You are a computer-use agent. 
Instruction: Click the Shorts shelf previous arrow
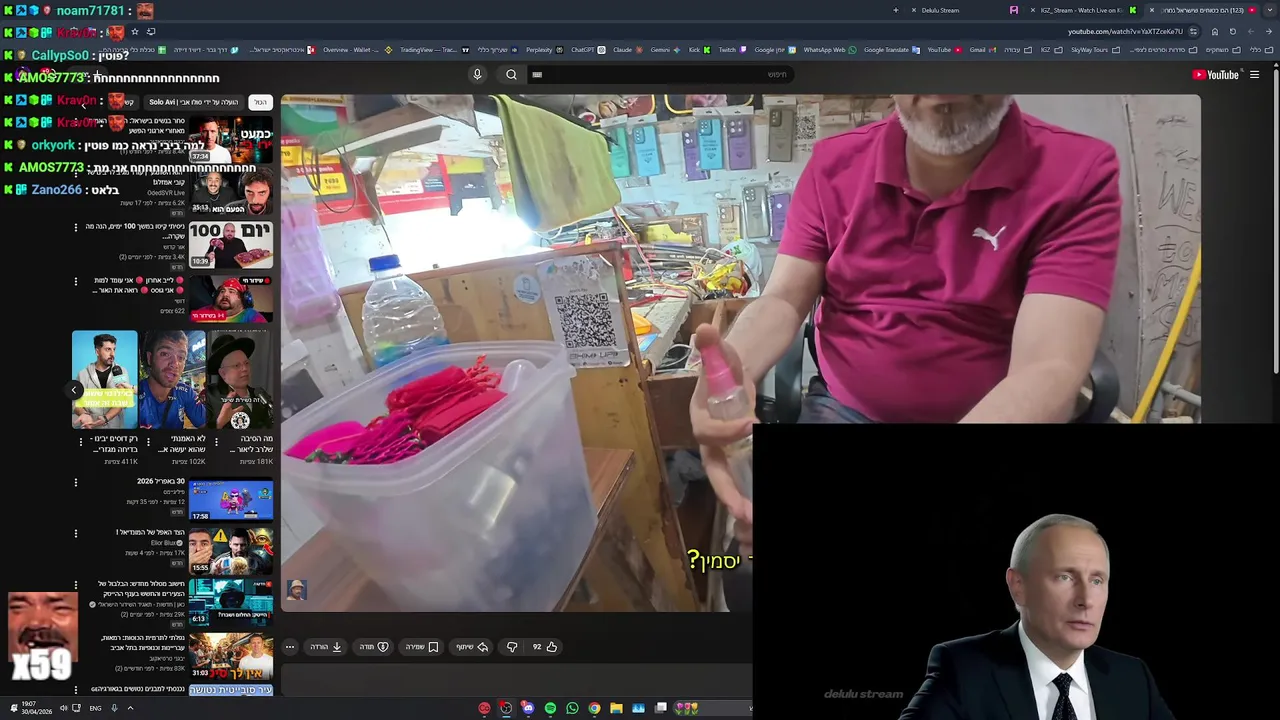click(74, 390)
